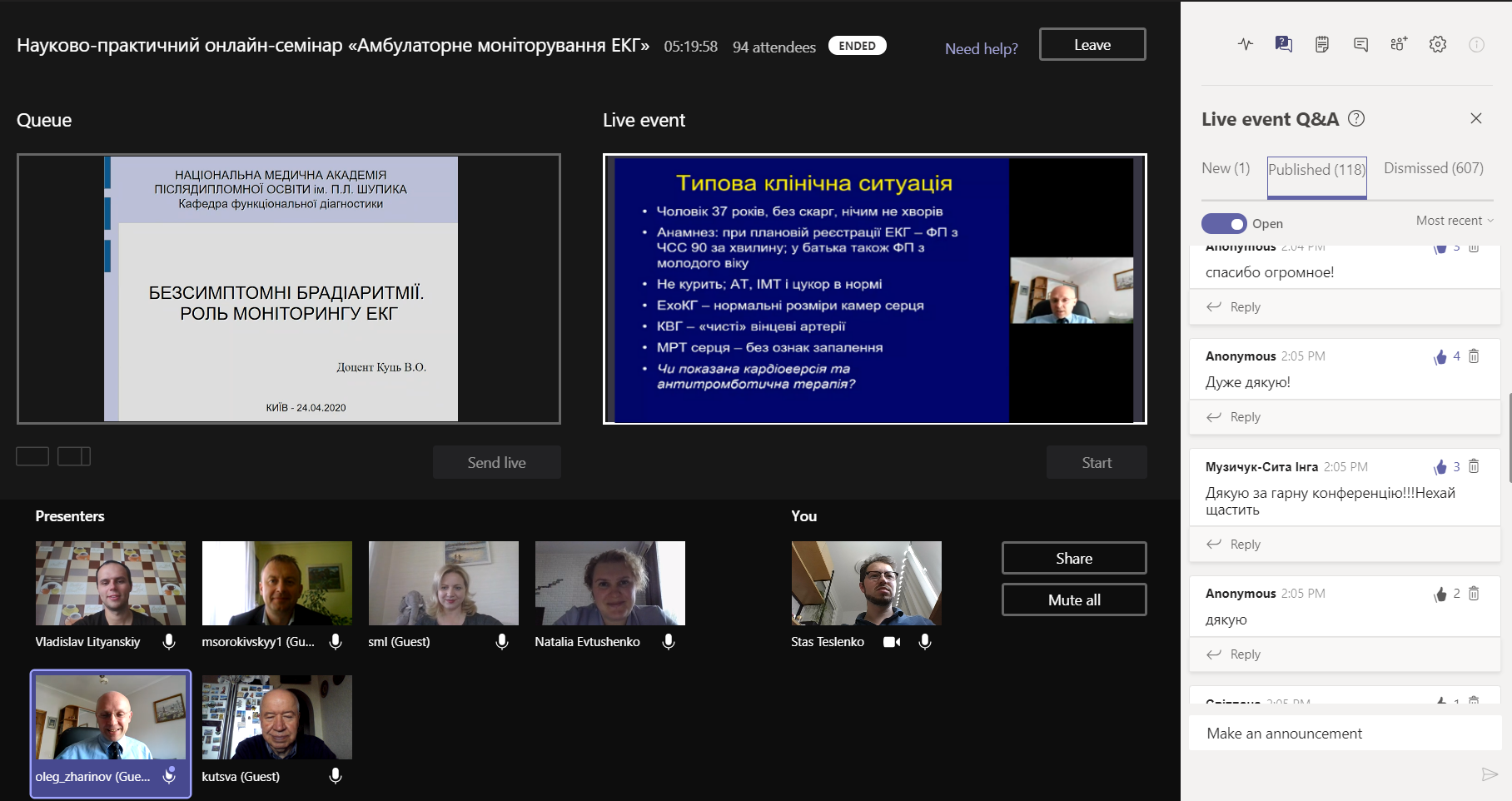Click the Queue preview slide
This screenshot has height=801, width=1512.
[289, 289]
